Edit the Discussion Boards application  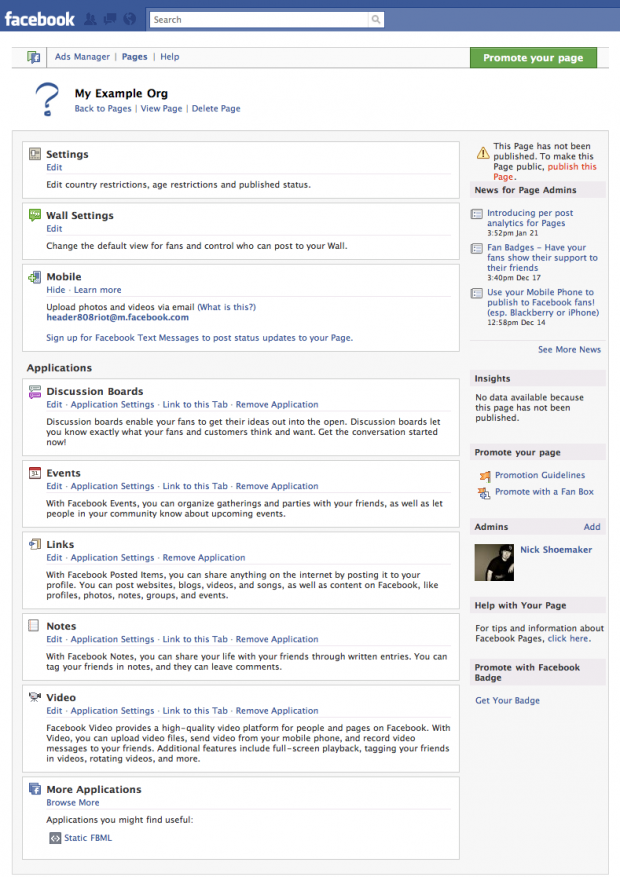54,404
